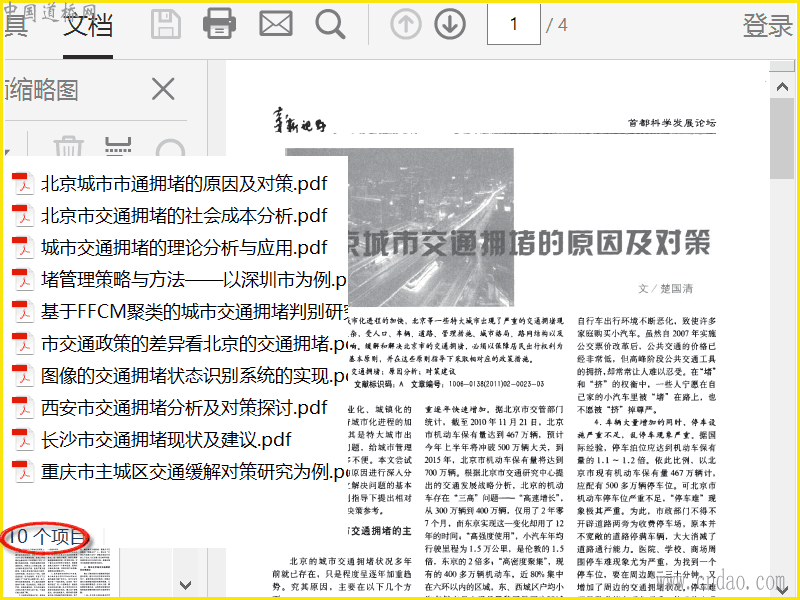Click PDF icon beside 西安市交通拥堵分析
Screen dimensions: 800x600
(x=22, y=408)
